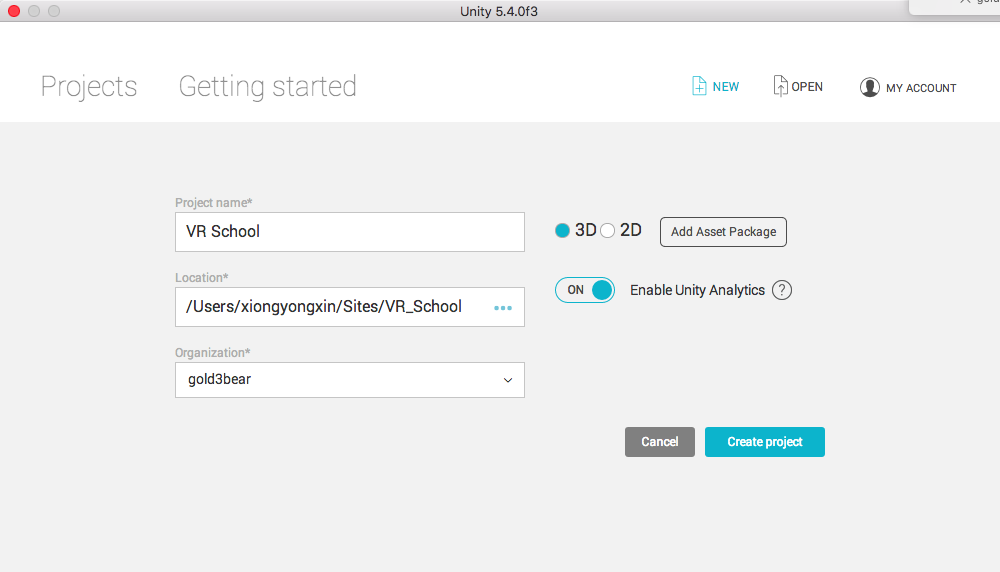Click the OPEN project file icon

780,85
